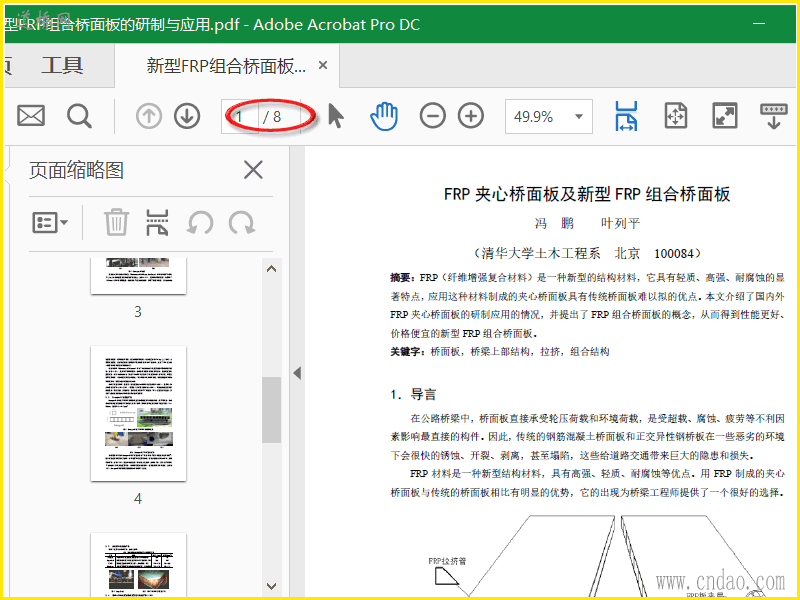Click thumbnail scrollbar up arrow
Screen dimensions: 800x600
pyautogui.click(x=271, y=268)
